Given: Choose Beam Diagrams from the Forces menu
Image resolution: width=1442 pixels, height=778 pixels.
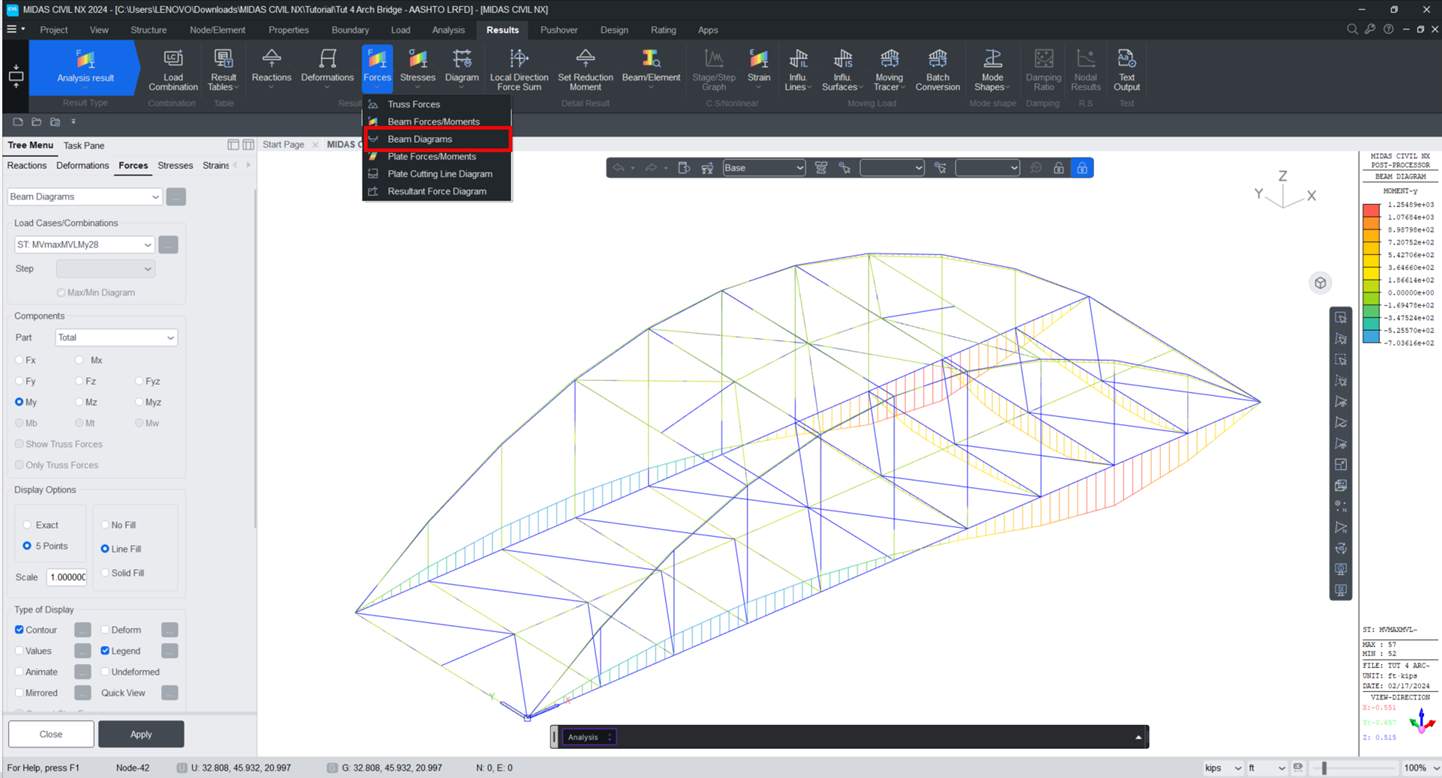Looking at the screenshot, I should click(437, 139).
